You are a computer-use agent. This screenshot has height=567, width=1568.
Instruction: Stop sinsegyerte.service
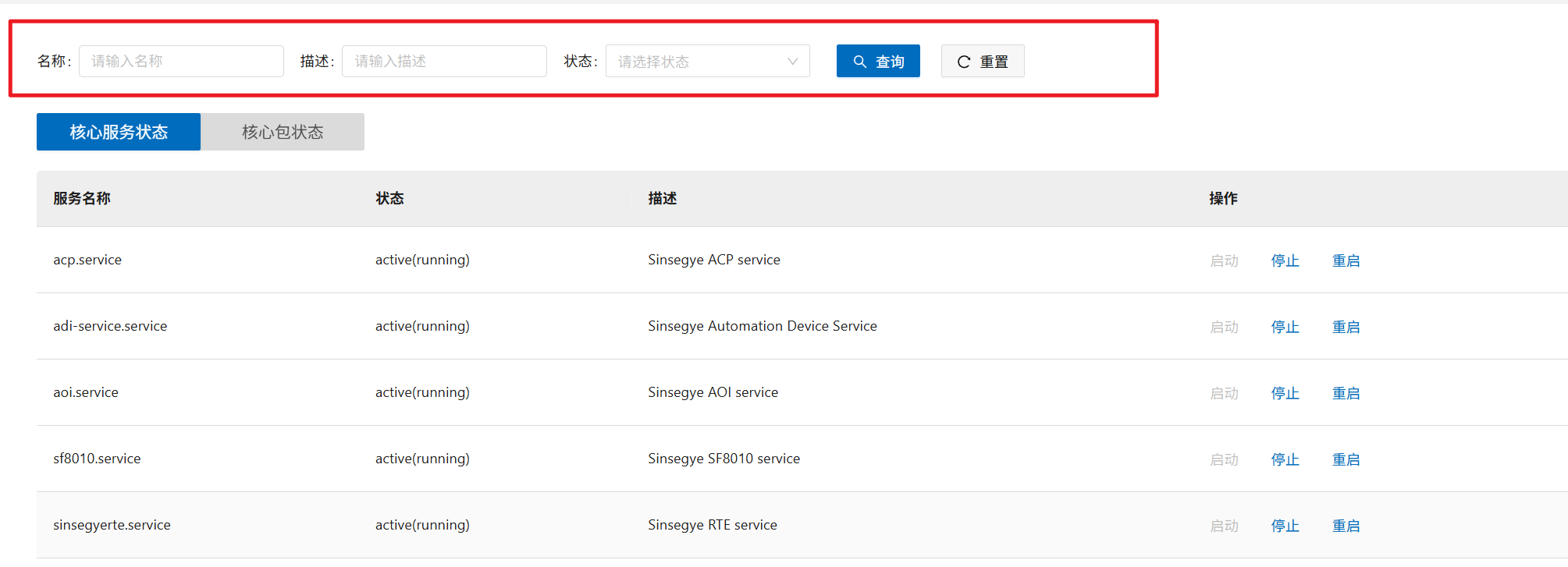coord(1285,526)
